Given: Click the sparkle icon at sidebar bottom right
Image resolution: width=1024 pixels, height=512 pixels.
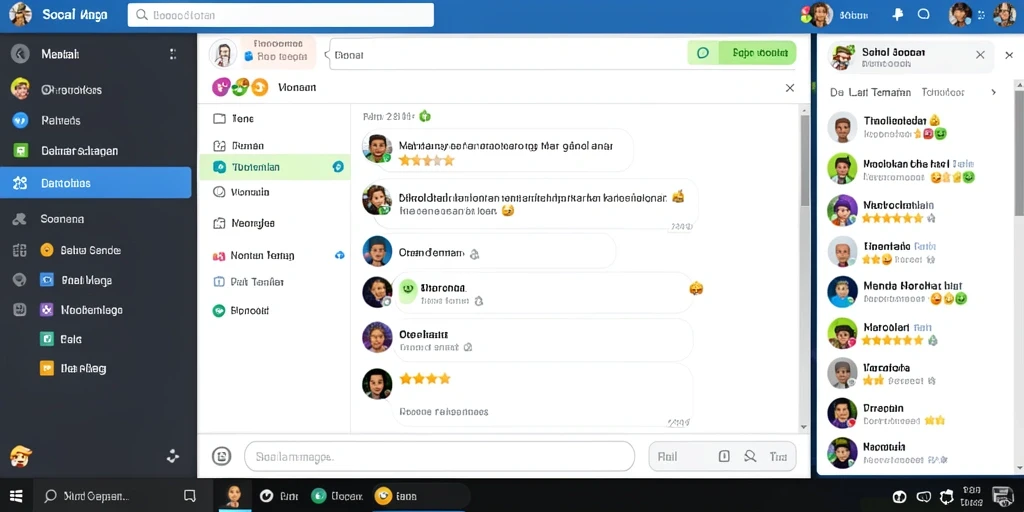Looking at the screenshot, I should (173, 456).
